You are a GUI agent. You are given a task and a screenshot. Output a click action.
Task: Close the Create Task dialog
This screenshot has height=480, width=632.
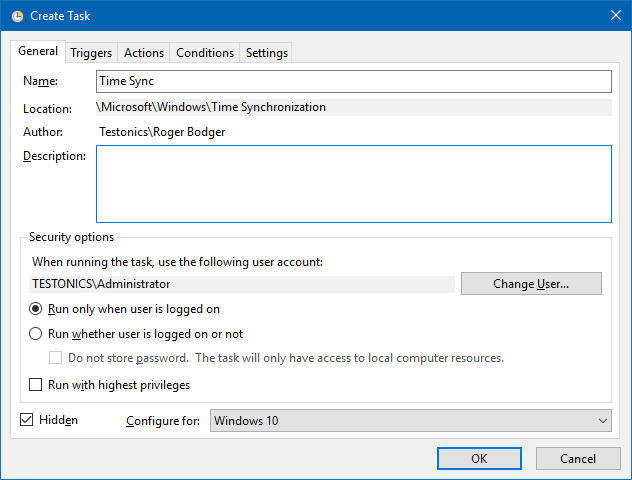click(614, 15)
